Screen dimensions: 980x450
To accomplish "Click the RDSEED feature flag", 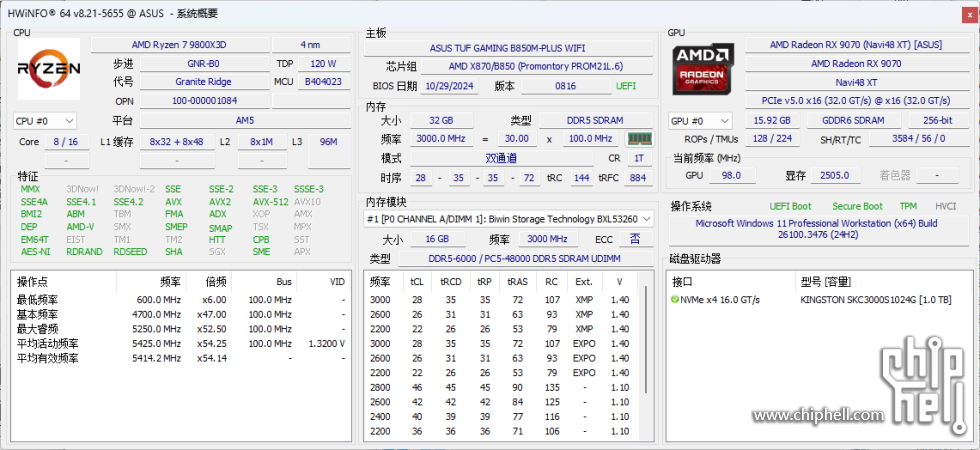I will coord(131,252).
